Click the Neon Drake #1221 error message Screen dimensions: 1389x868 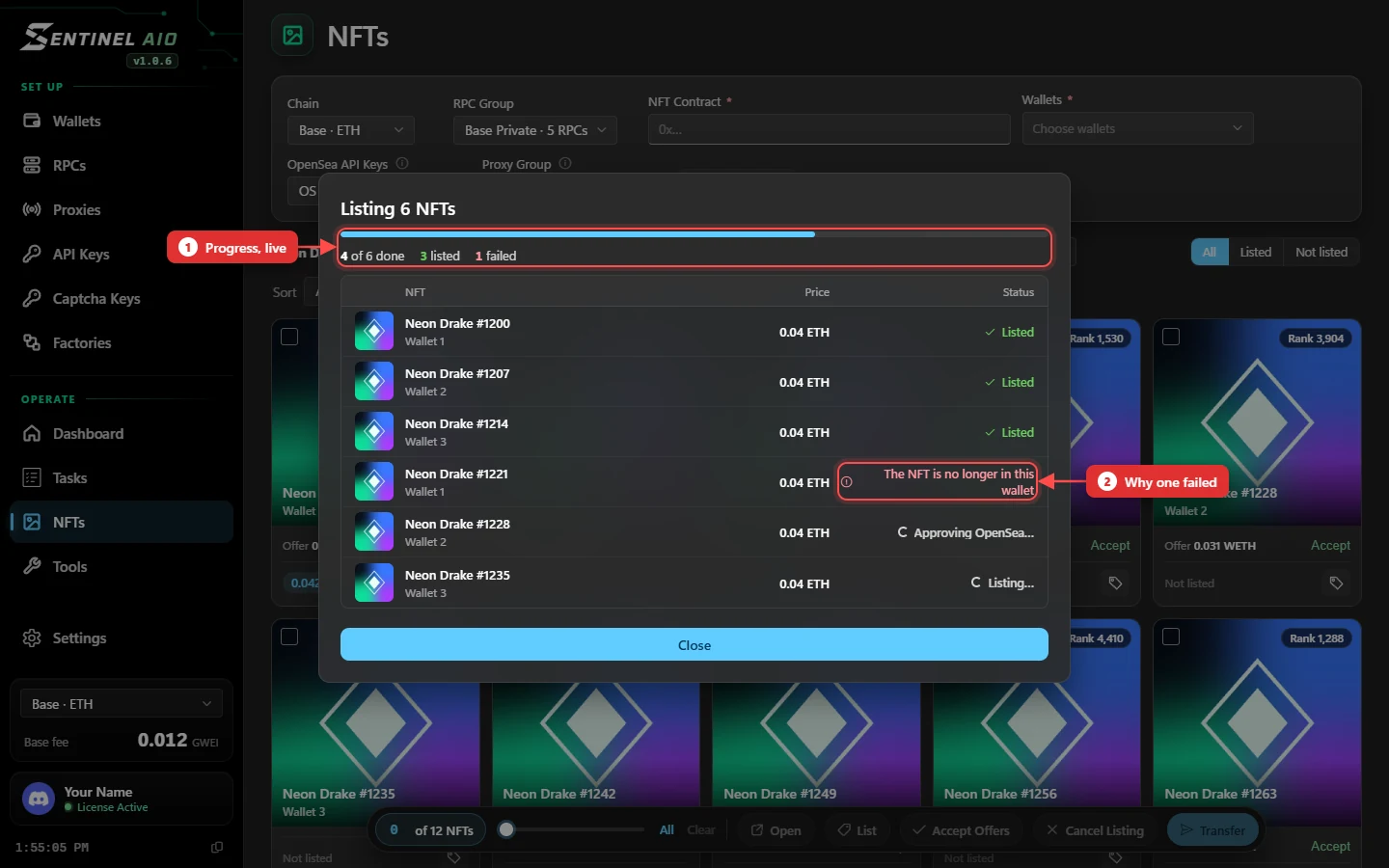point(938,482)
